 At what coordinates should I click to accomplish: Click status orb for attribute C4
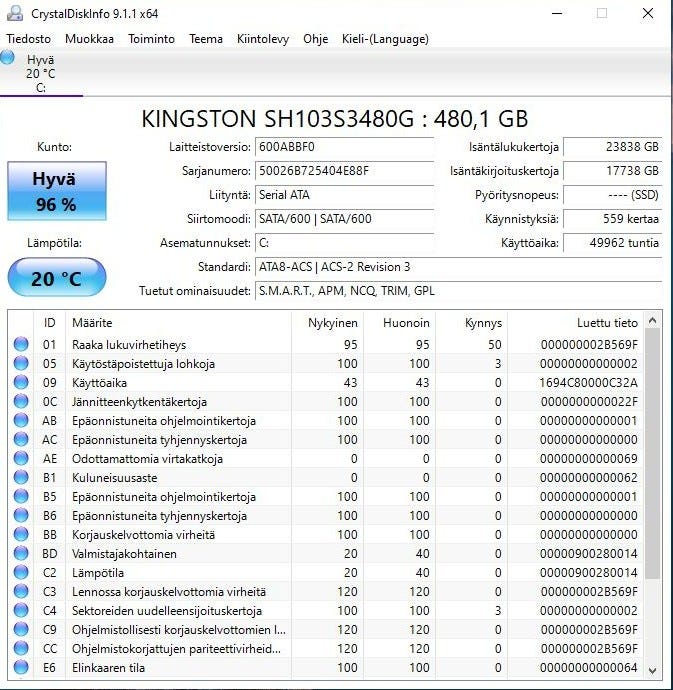(21, 610)
